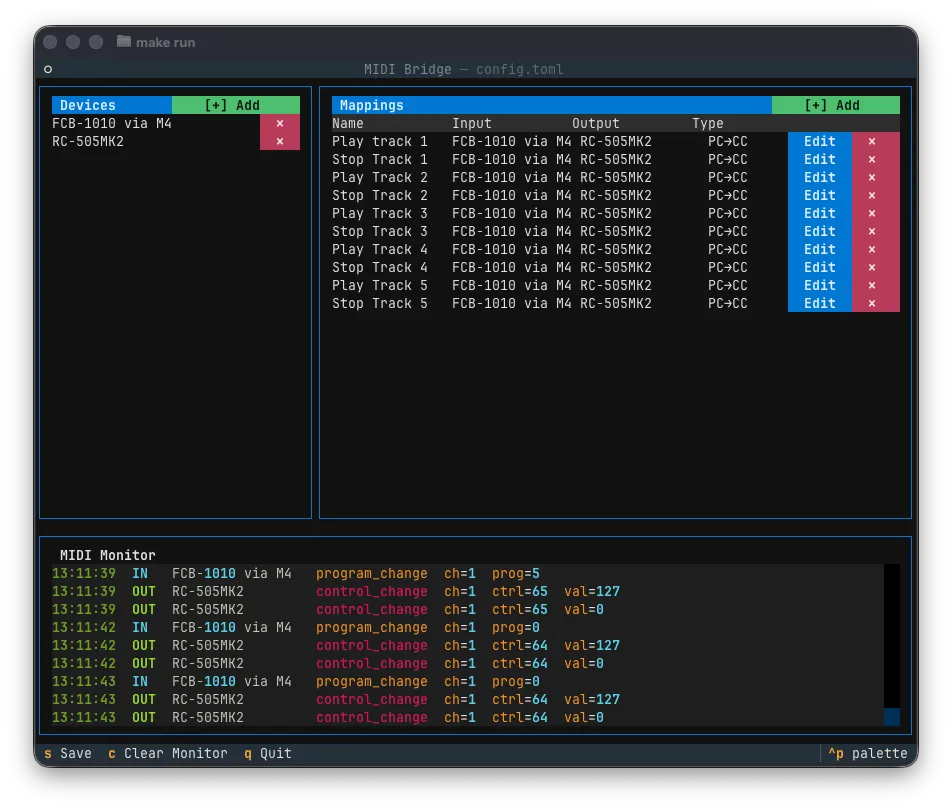Click the Type column header
This screenshot has width=952, height=809.
point(708,123)
